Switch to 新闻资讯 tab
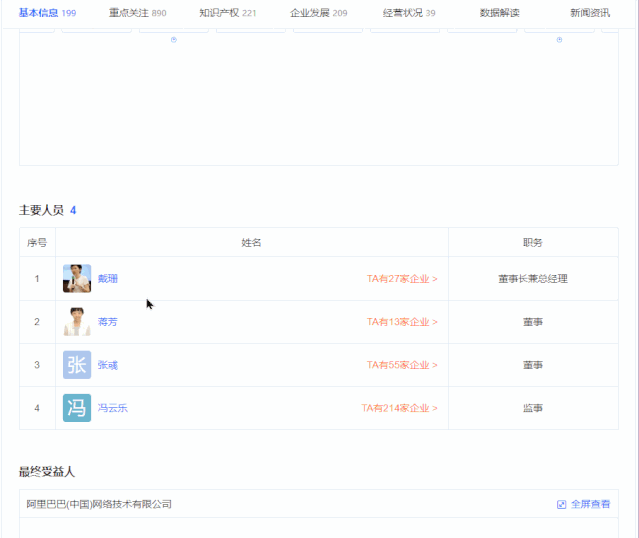This screenshot has width=639, height=538. [590, 13]
